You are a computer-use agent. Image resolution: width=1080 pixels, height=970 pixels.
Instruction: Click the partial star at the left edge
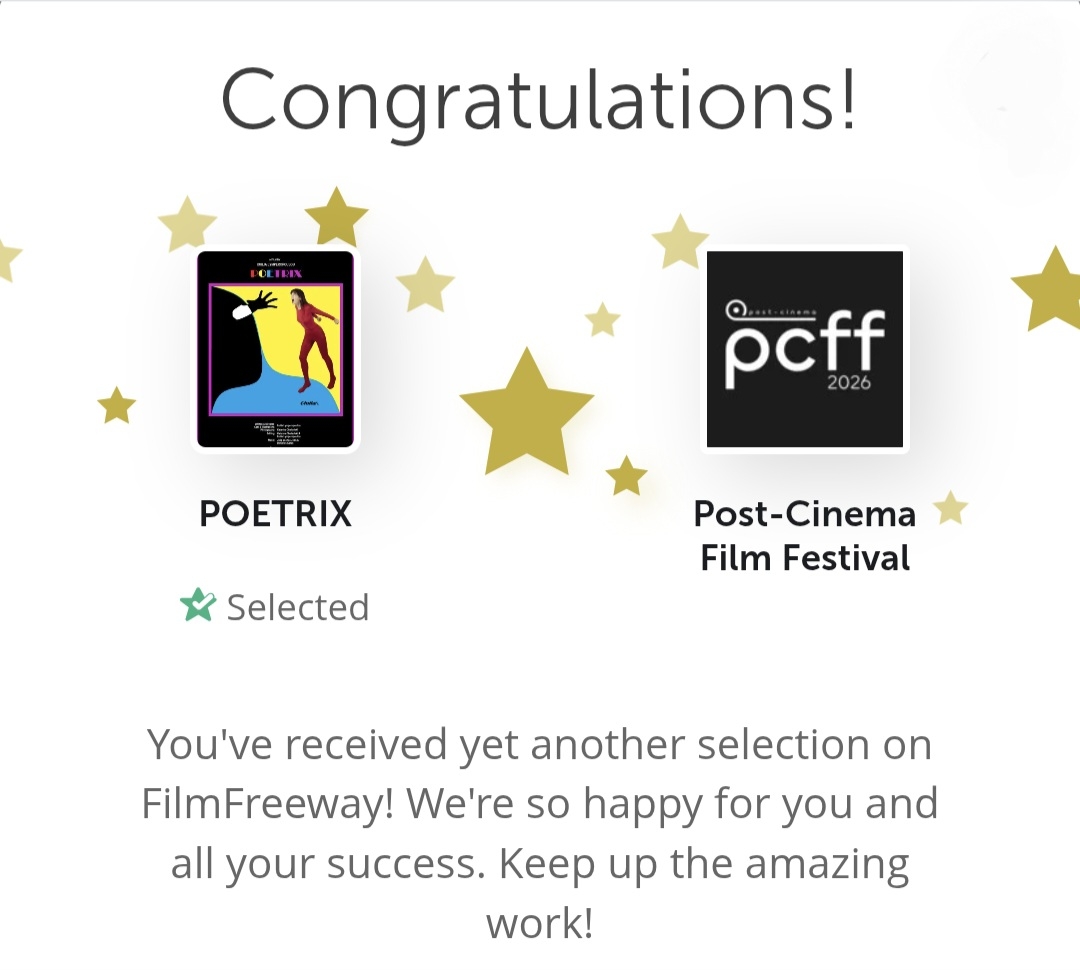coord(6,259)
